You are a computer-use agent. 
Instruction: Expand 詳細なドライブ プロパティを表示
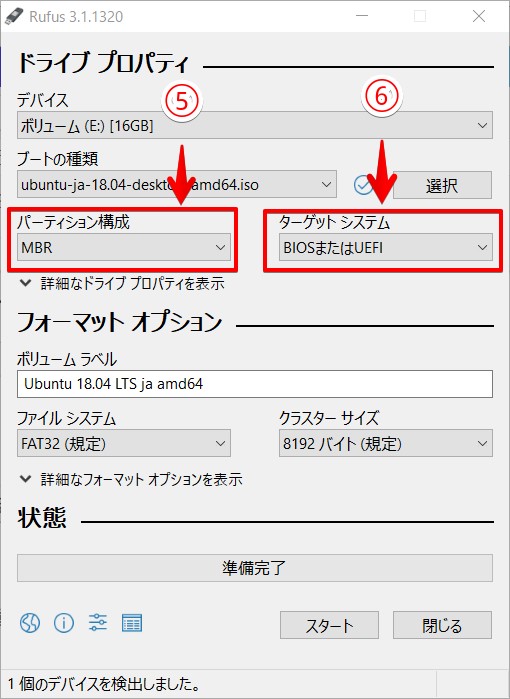(122, 284)
